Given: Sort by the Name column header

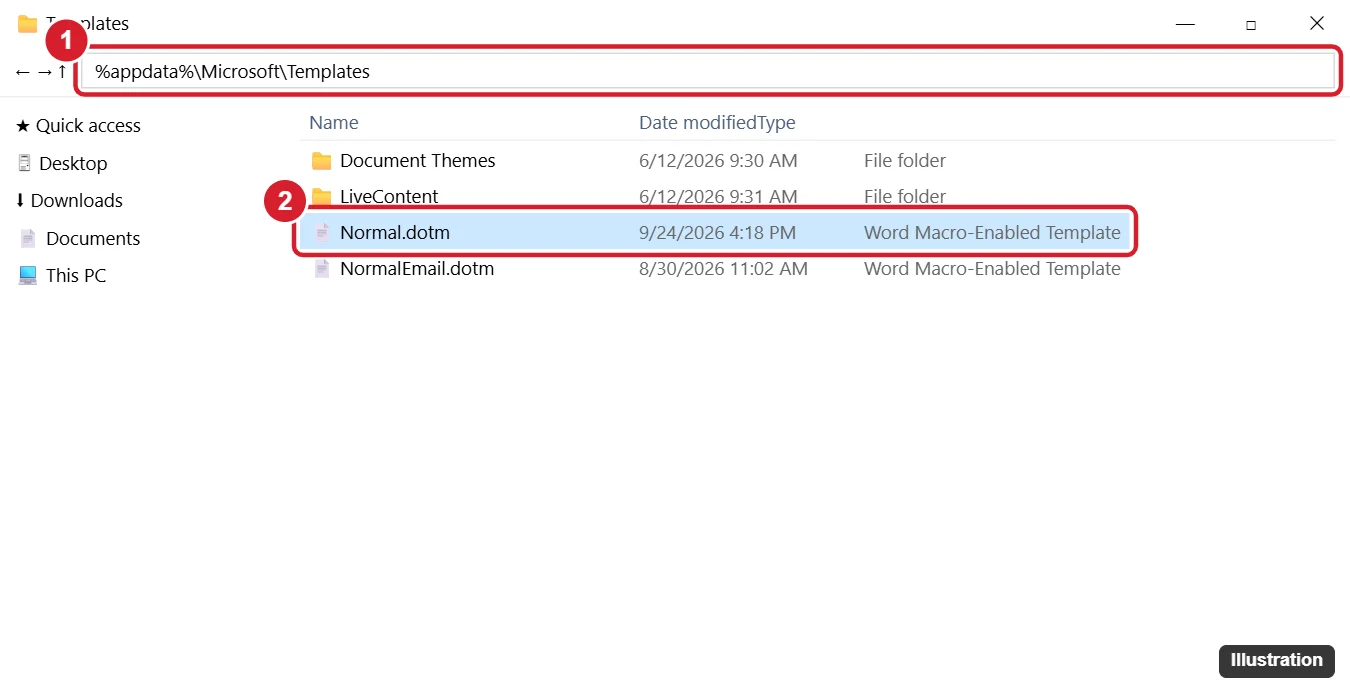Looking at the screenshot, I should point(334,123).
